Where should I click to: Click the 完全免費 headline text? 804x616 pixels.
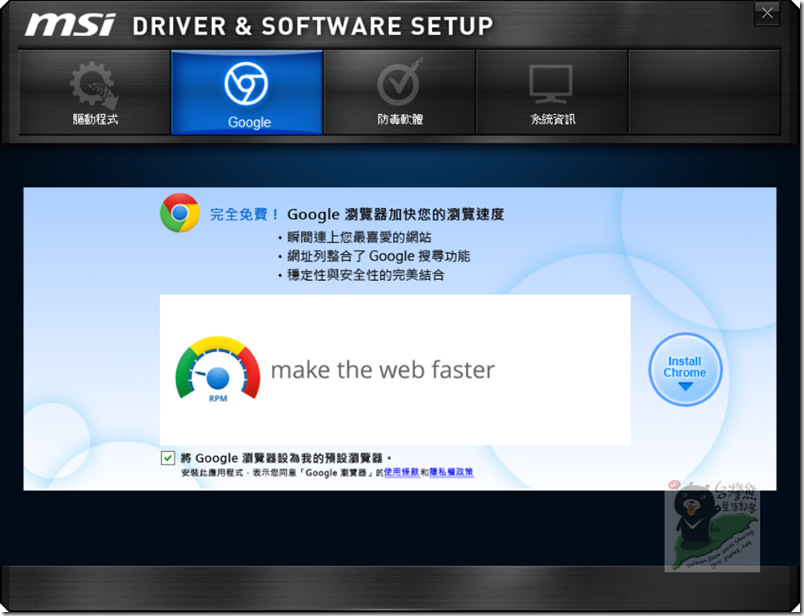[244, 214]
